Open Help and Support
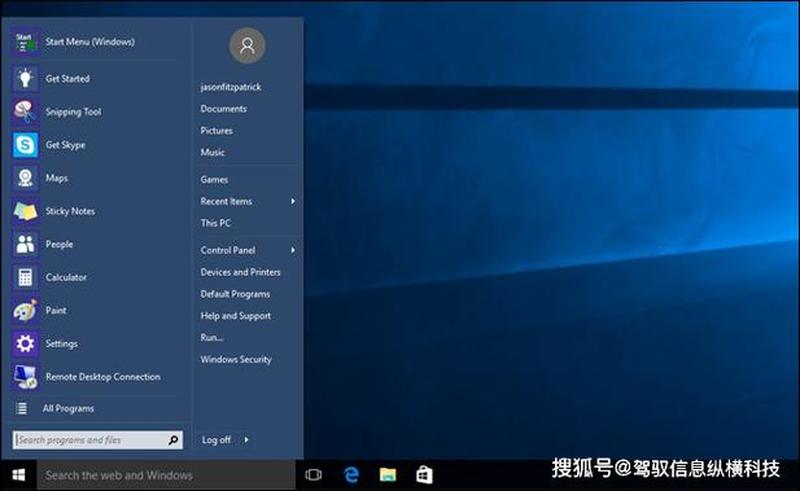800x491 pixels. coord(236,316)
